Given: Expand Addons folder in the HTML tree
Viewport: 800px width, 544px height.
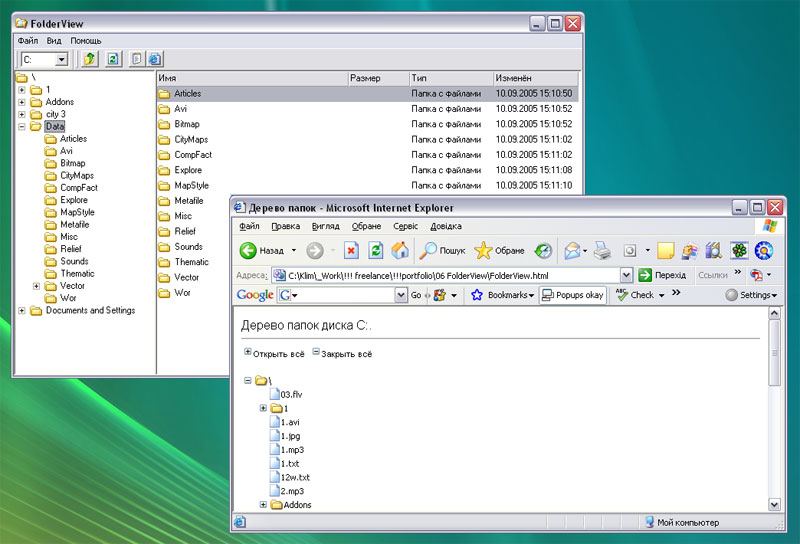Looking at the screenshot, I should pos(263,505).
